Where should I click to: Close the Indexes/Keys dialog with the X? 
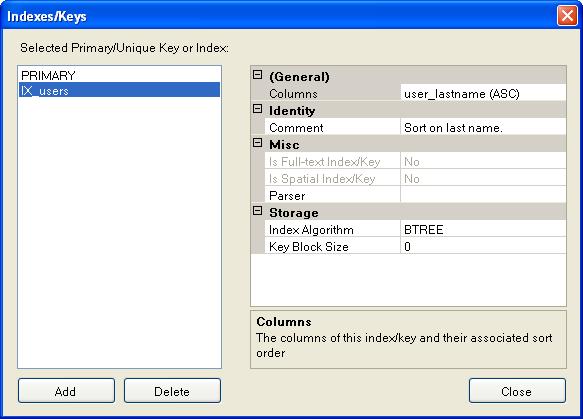pos(567,16)
